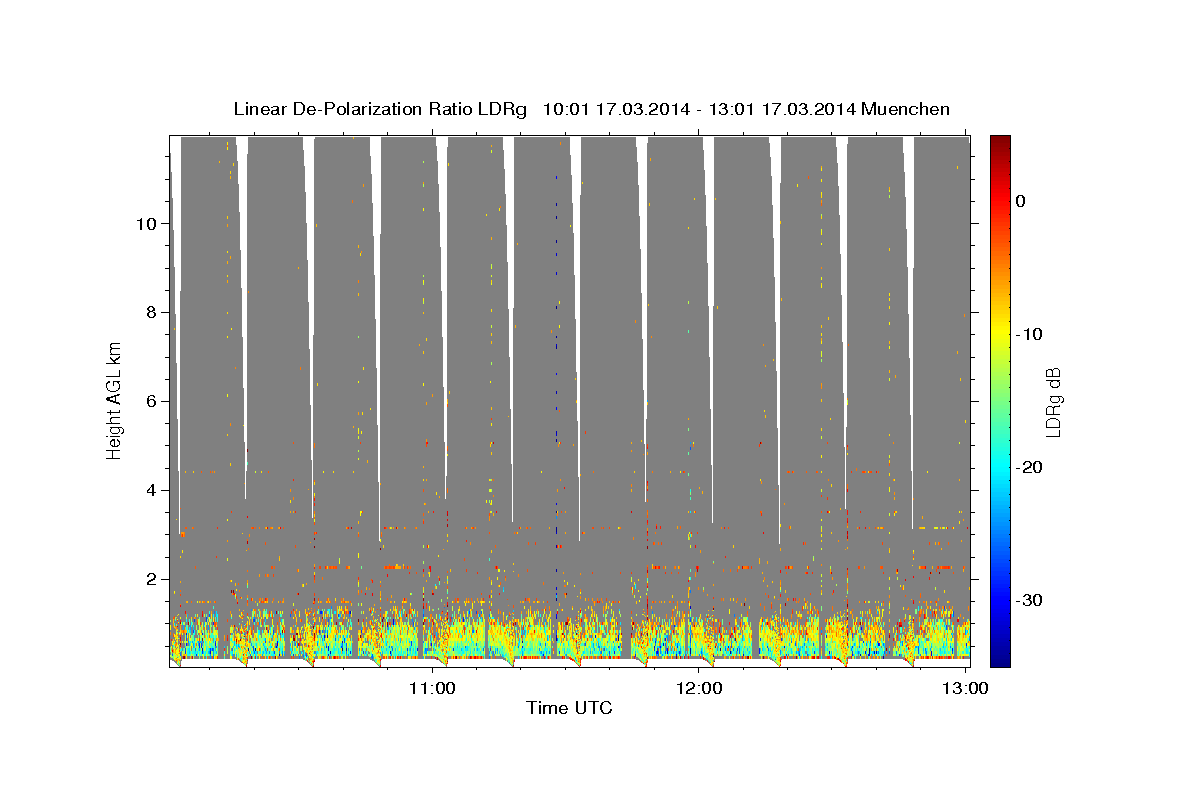The height and width of the screenshot is (800, 1200).
Task: Click the "Height AGL km" y-axis label
Action: pos(114,399)
